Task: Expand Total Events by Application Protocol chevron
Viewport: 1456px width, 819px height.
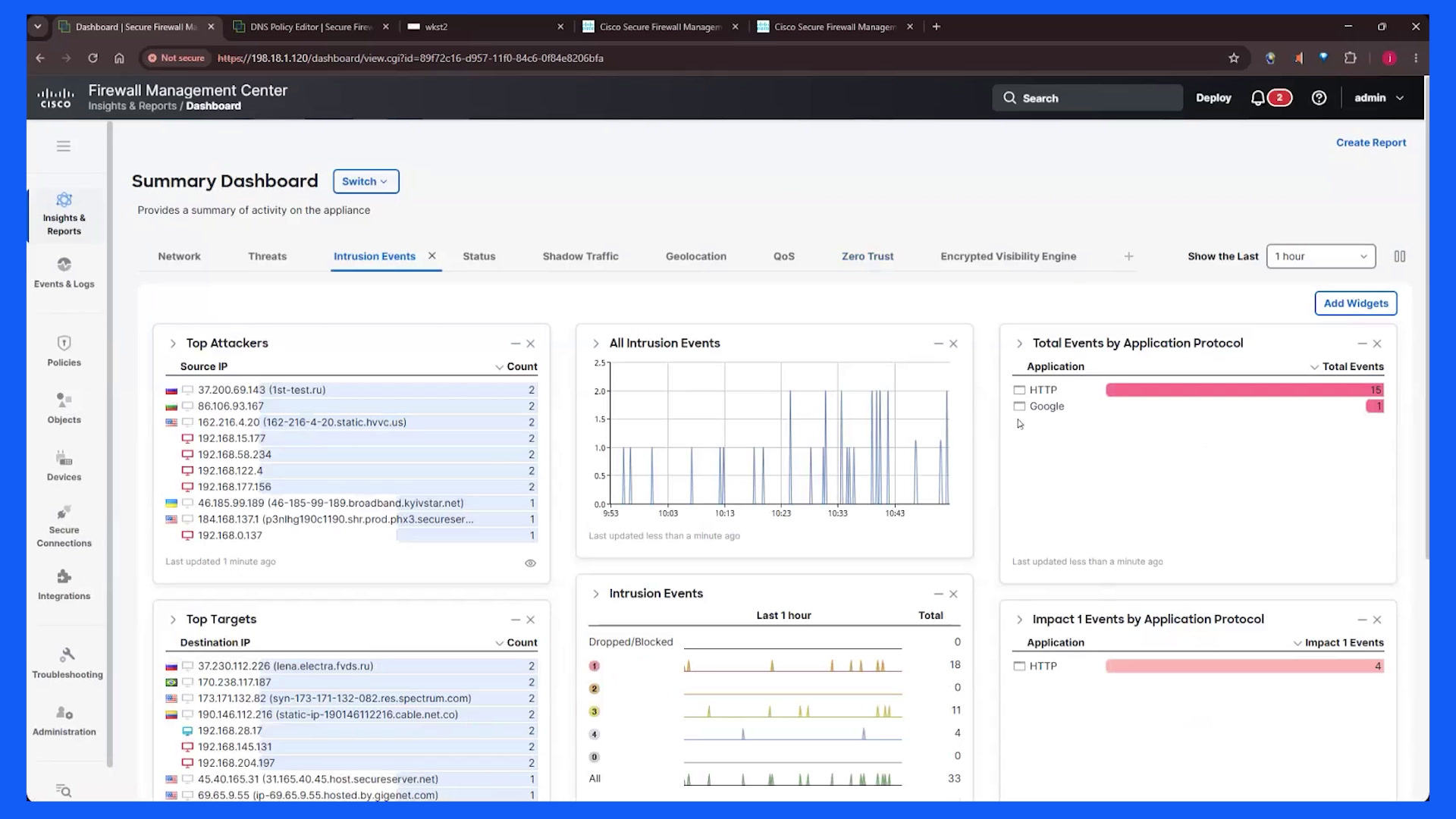Action: (x=1019, y=344)
